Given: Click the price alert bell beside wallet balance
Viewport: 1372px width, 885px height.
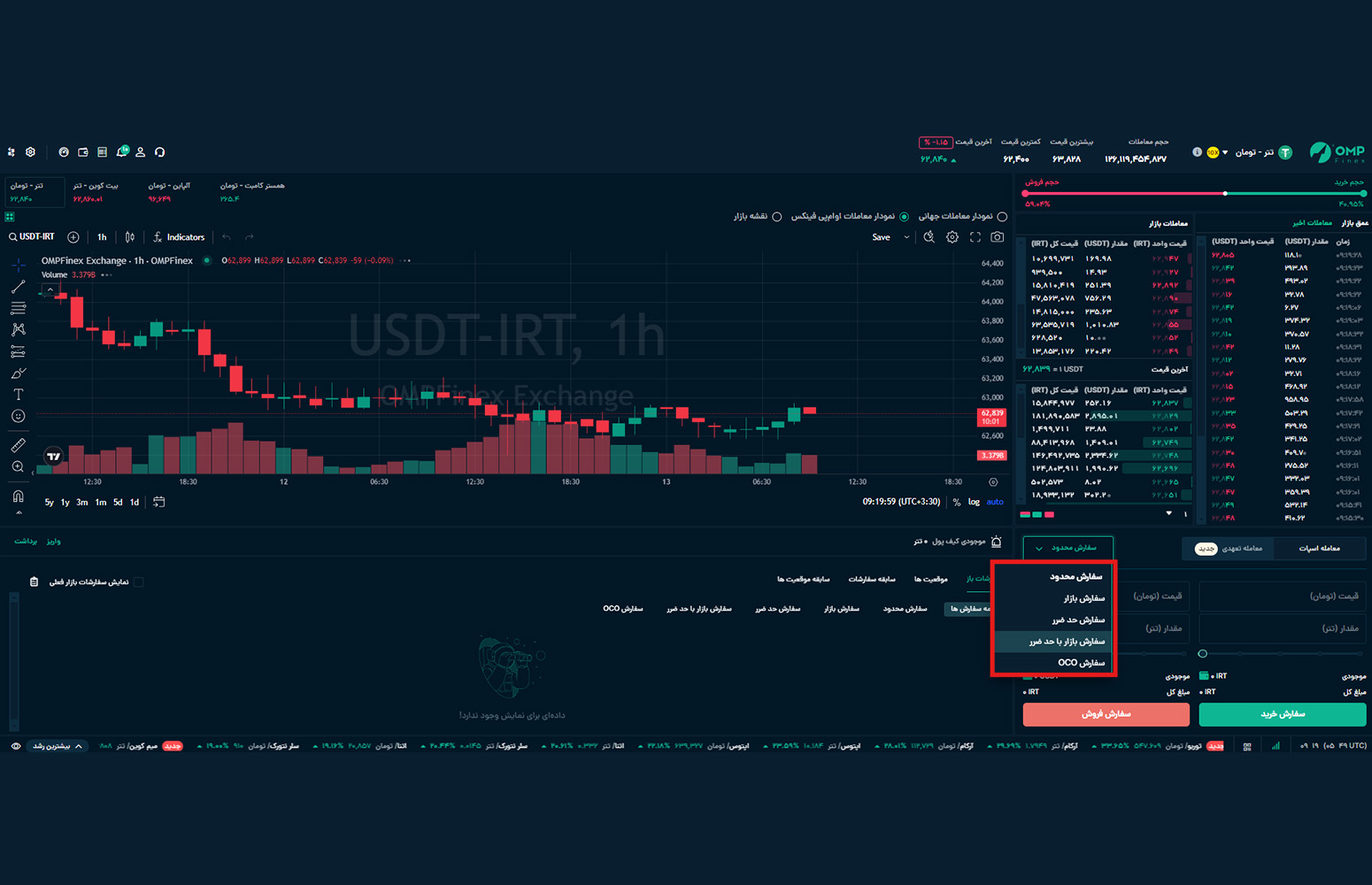Looking at the screenshot, I should [x=997, y=542].
